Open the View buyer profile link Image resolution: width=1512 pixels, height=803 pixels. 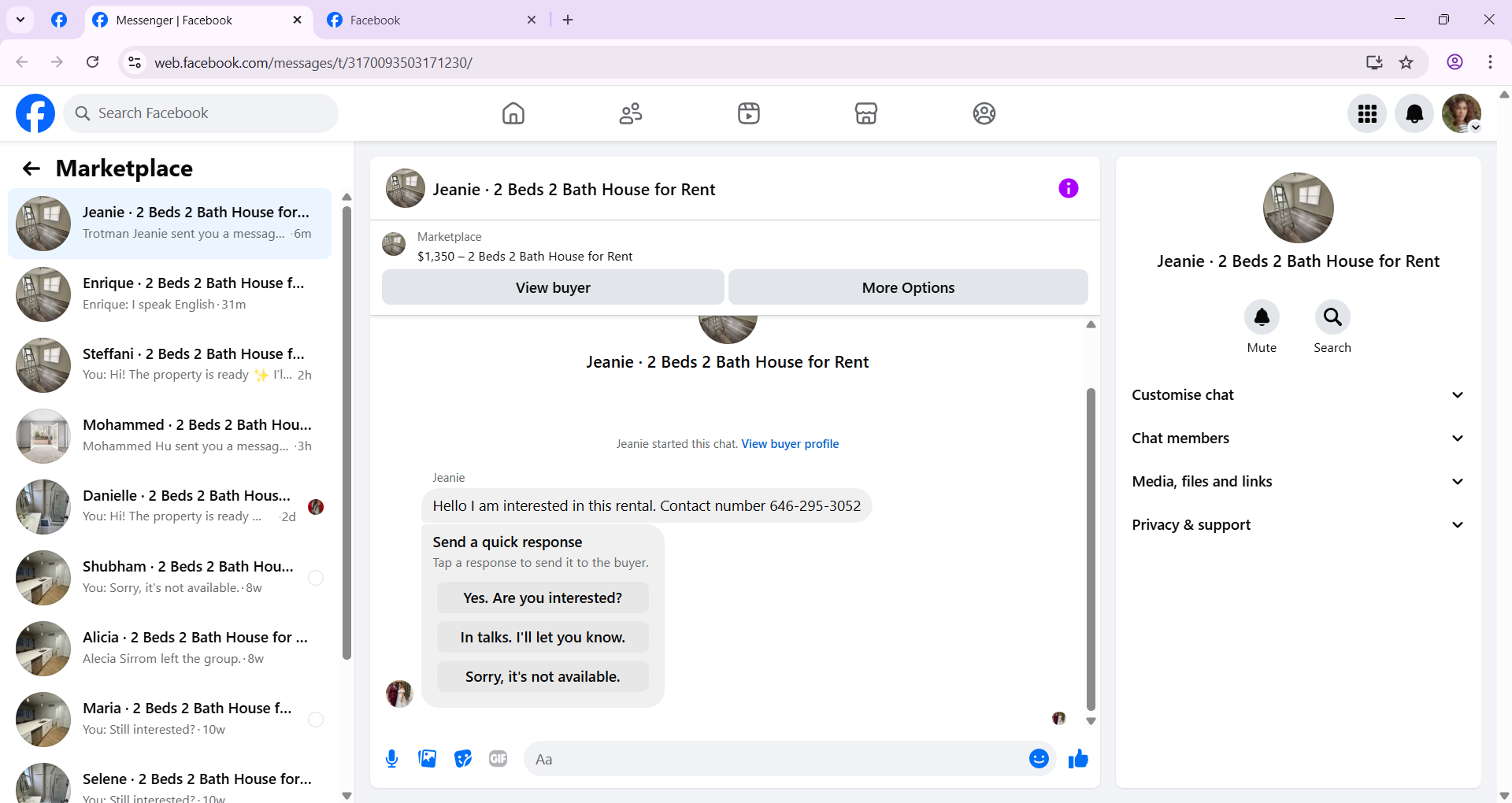click(790, 444)
